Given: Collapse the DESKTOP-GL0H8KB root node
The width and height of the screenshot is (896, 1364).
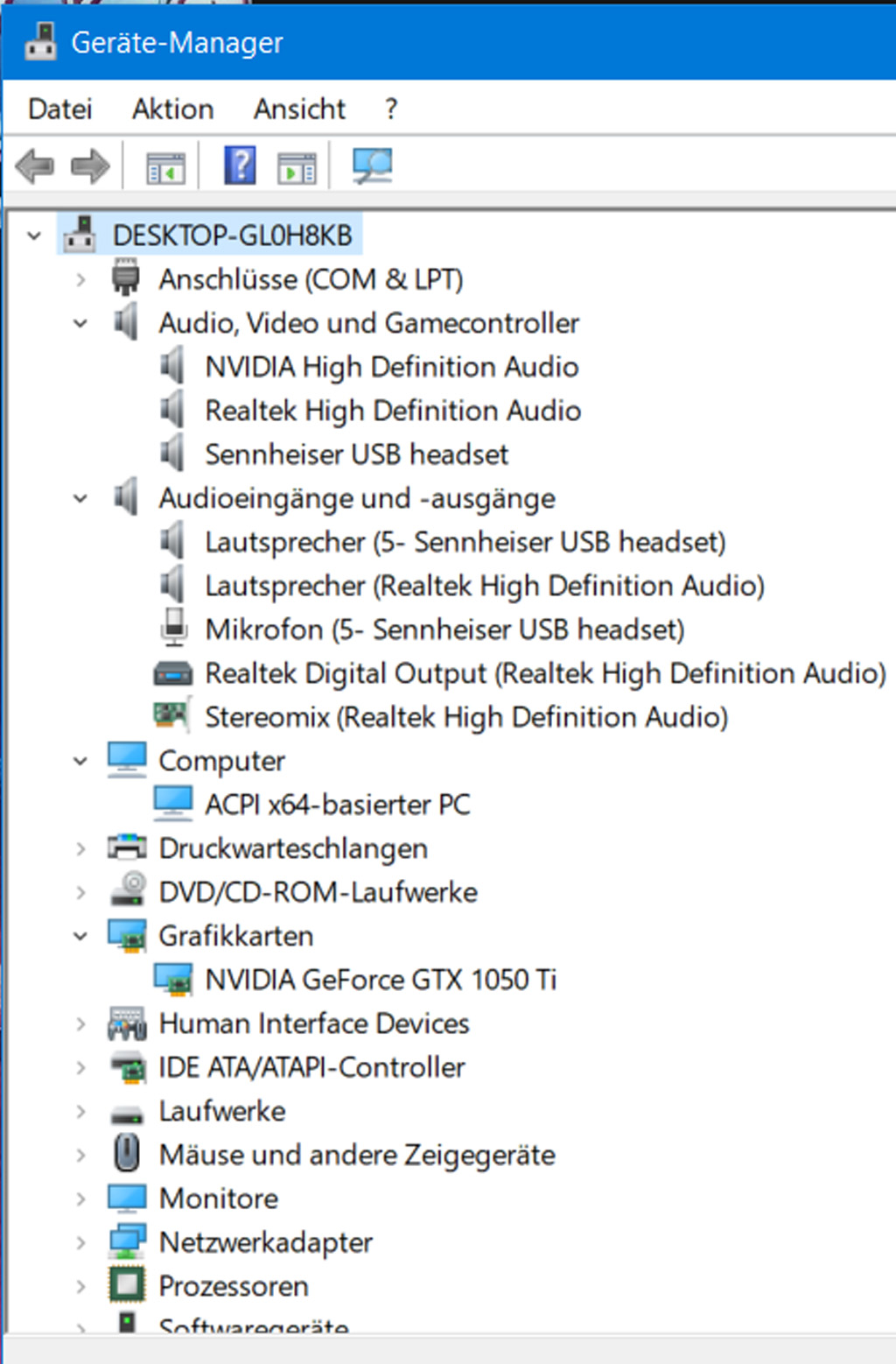Looking at the screenshot, I should click(x=34, y=235).
